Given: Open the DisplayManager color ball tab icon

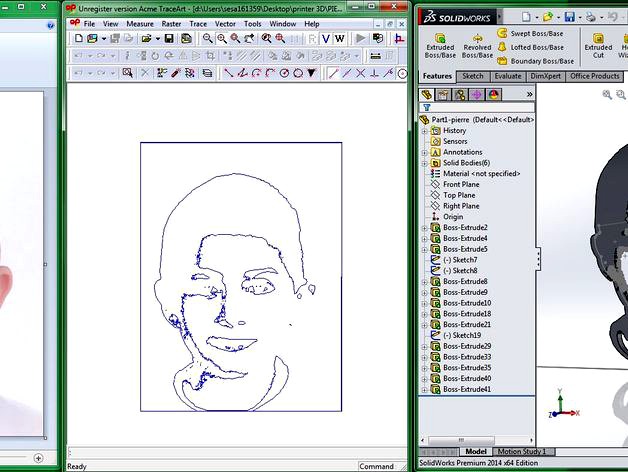Looking at the screenshot, I should tap(493, 95).
